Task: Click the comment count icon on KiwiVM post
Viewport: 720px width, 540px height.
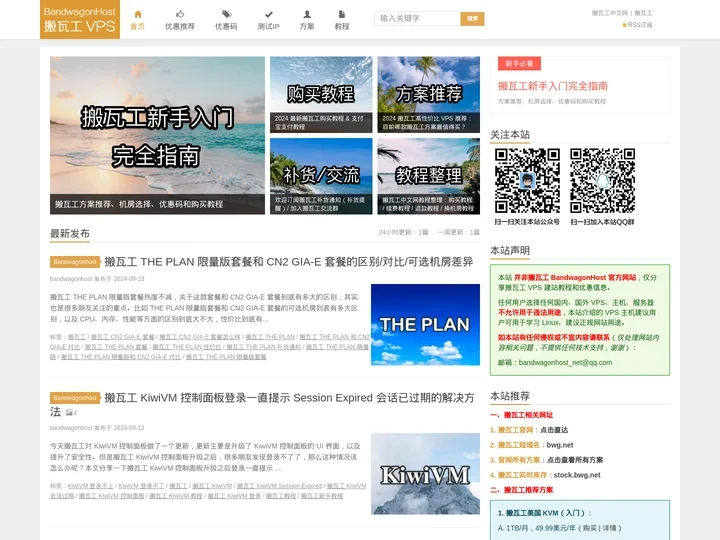Action: [x=71, y=412]
